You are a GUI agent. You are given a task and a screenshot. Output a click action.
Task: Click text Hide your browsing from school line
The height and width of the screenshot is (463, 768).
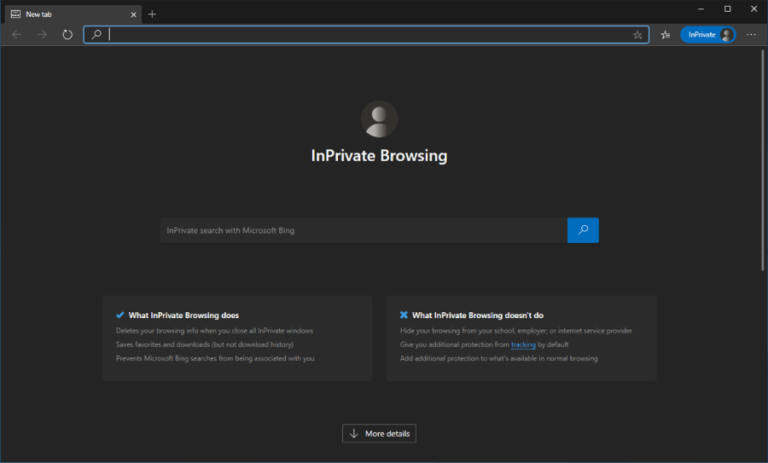516,331
